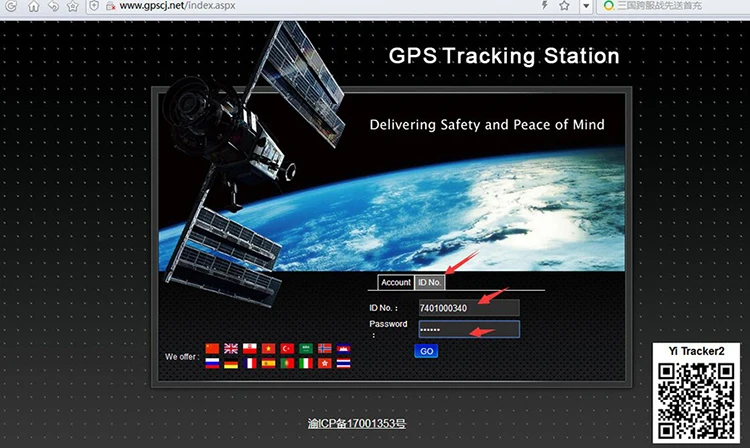The image size is (750, 448).
Task: Click "Delivering Safety and Peace of Mind" text
Action: click(x=487, y=125)
